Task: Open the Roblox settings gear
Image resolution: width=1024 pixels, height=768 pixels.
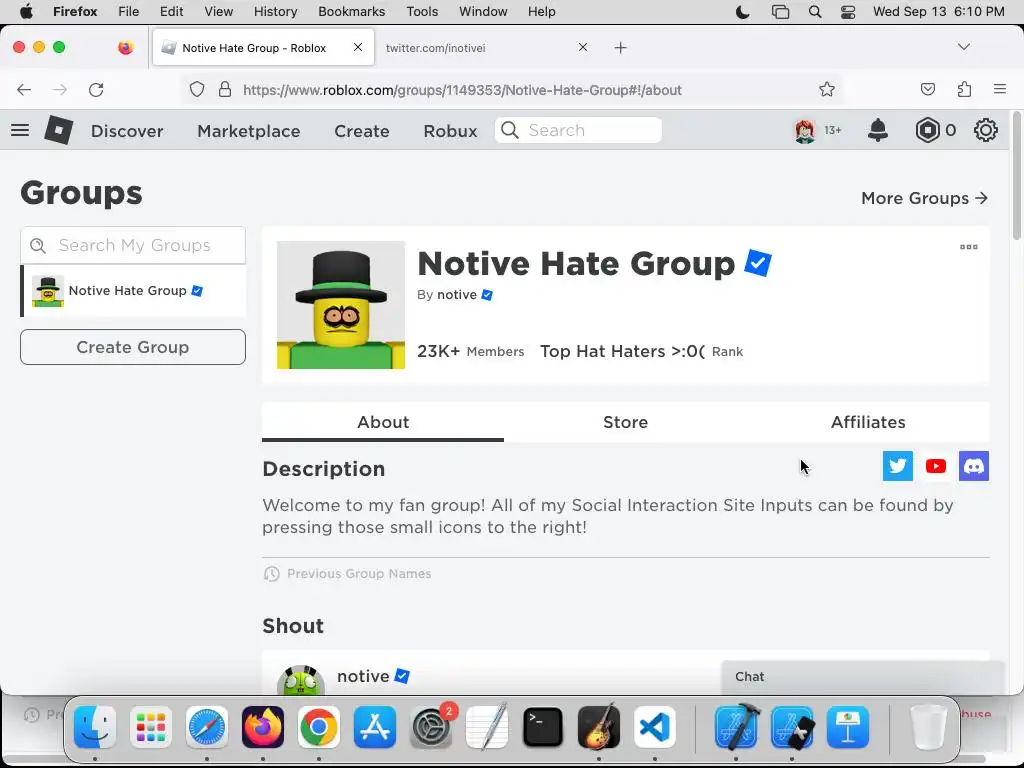Action: 985,131
